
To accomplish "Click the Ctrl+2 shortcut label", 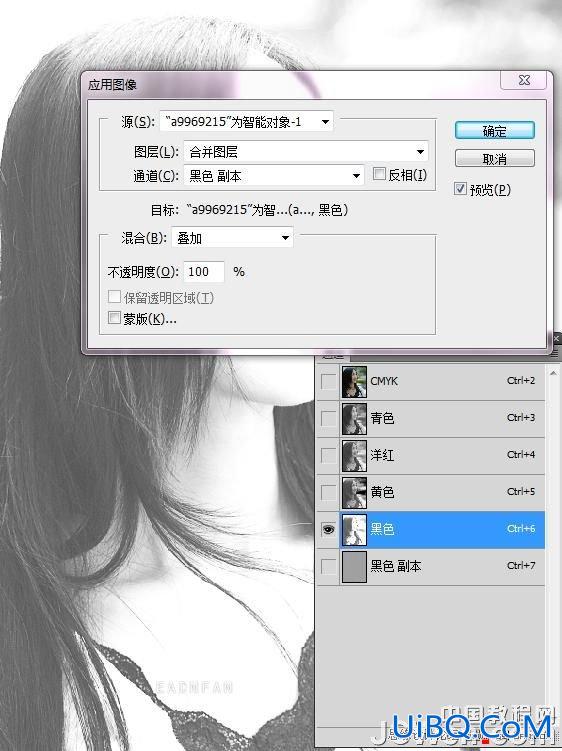I will (521, 381).
